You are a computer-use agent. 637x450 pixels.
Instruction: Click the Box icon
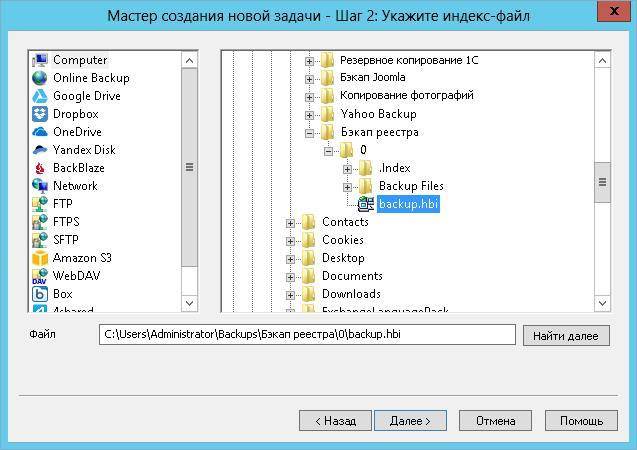[40, 294]
